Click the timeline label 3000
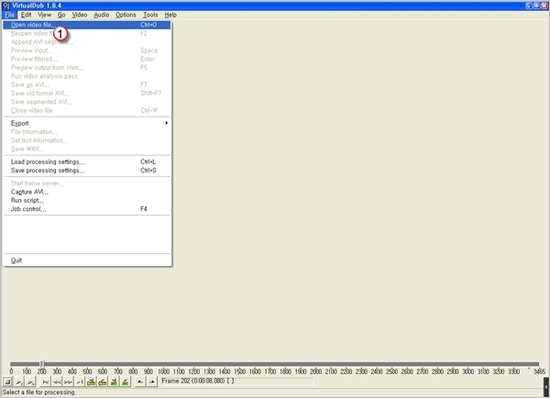 pyautogui.click(x=468, y=371)
